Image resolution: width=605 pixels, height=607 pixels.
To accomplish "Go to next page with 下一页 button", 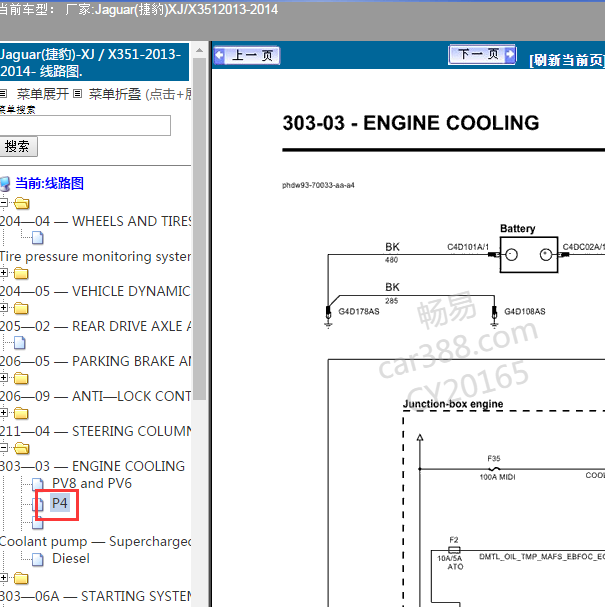I will [x=482, y=54].
